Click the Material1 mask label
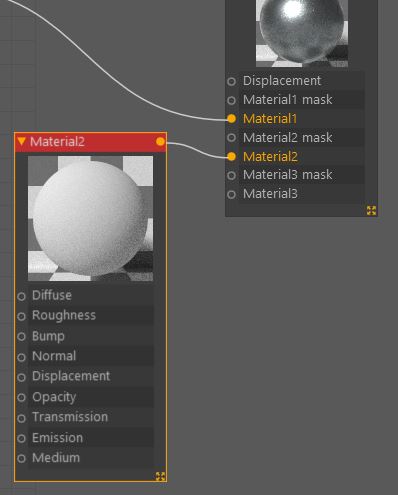This screenshot has width=398, height=495. tap(288, 100)
